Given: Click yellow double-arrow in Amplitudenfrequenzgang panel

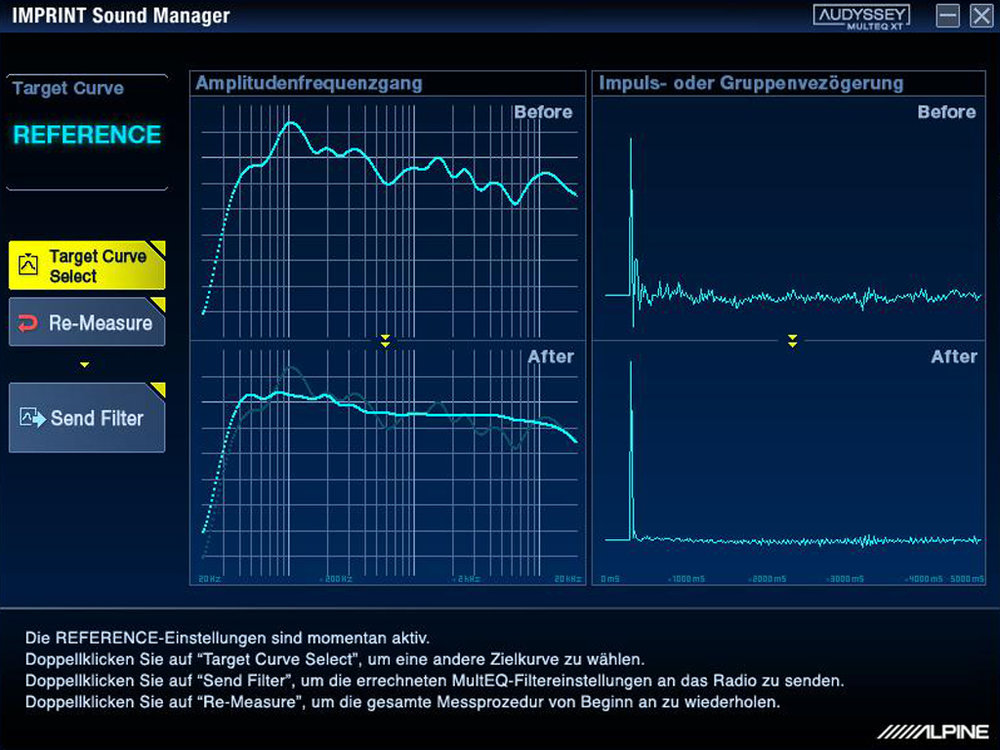Looking at the screenshot, I should point(385,341).
